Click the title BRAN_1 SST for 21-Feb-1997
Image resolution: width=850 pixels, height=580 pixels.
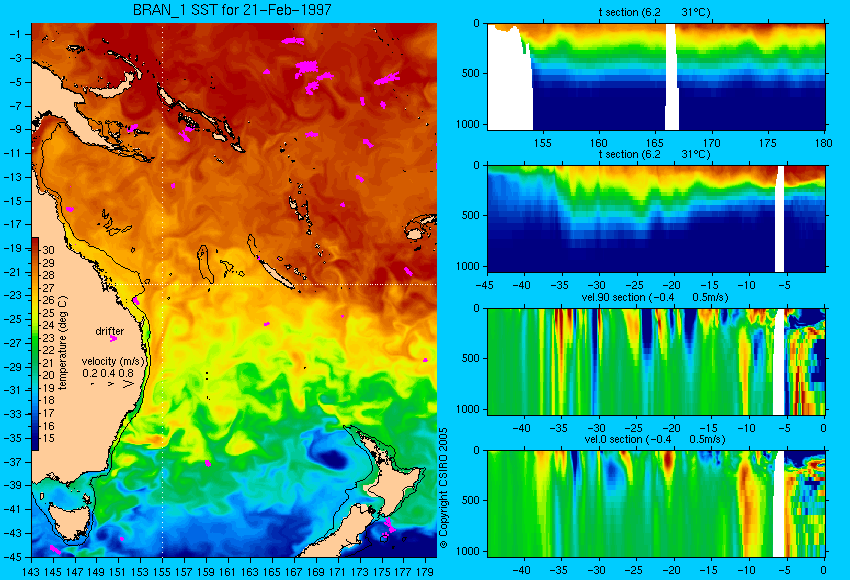(231, 10)
